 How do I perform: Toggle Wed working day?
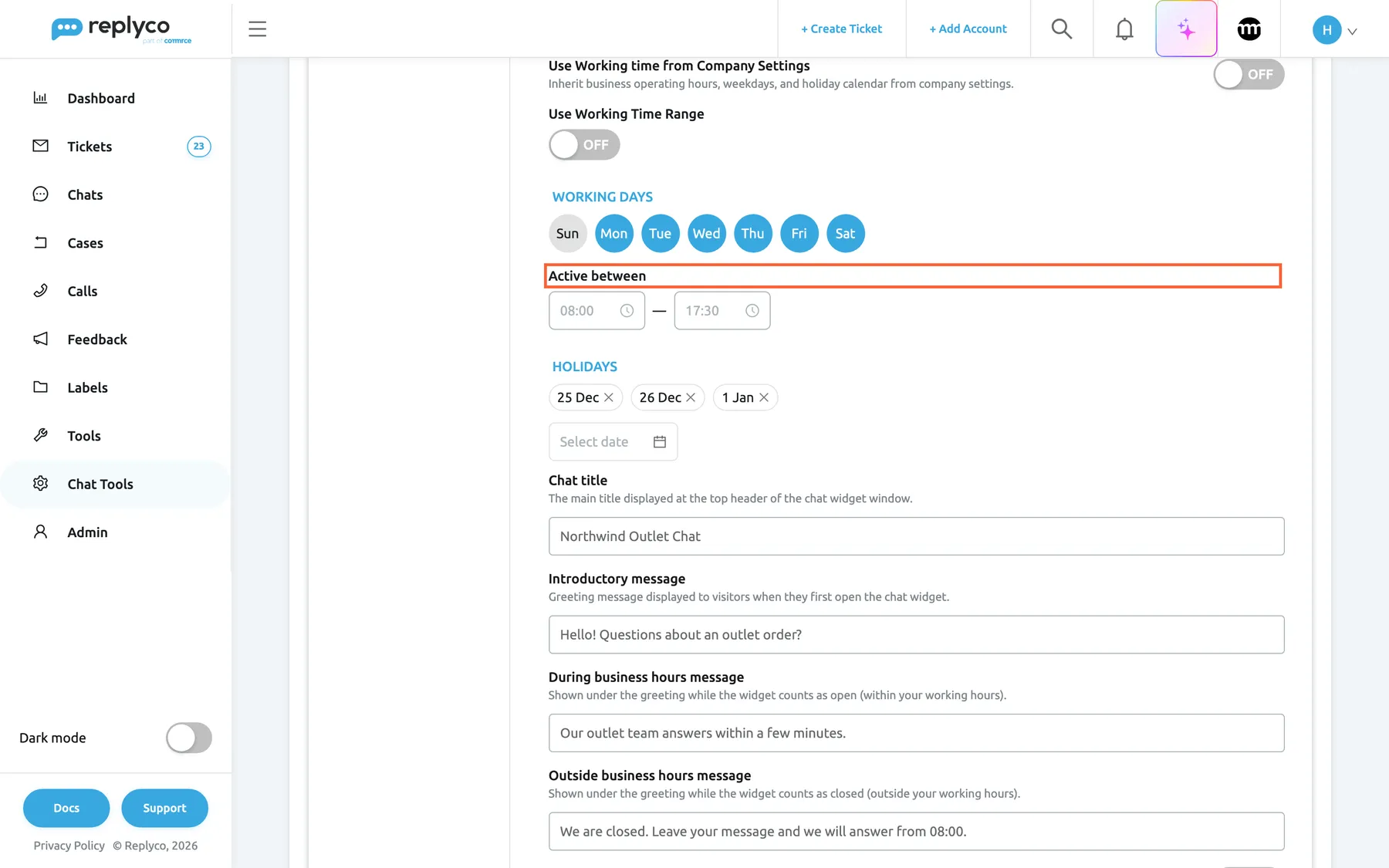coord(706,233)
